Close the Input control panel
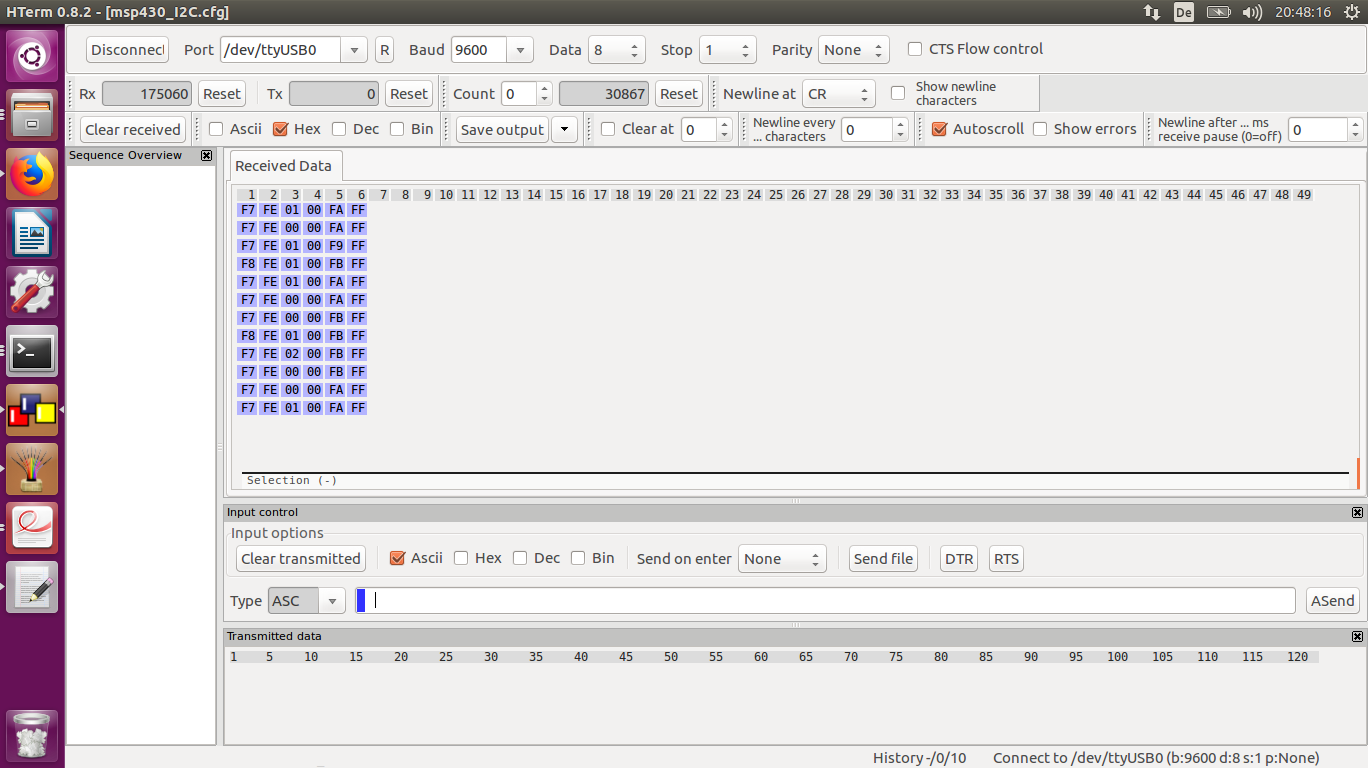This screenshot has height=768, width=1368. (1357, 513)
